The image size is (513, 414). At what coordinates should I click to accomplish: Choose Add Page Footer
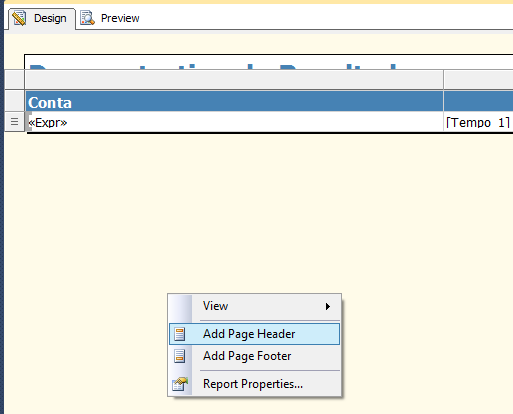[x=254, y=356]
